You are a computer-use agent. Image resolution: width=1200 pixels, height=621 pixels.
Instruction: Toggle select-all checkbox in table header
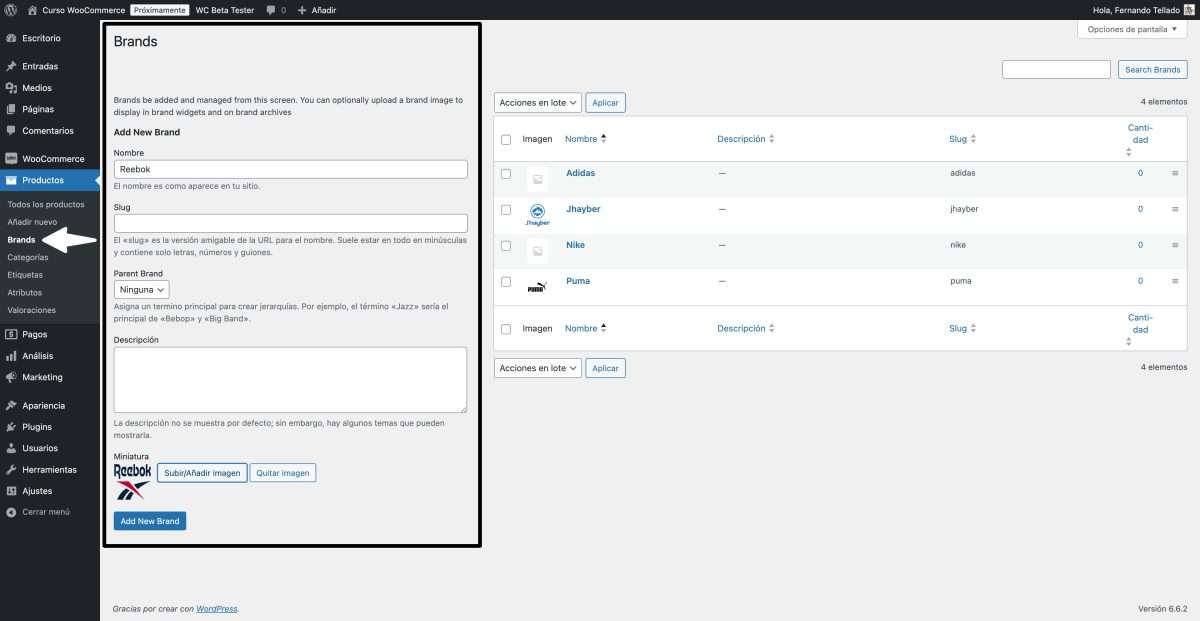[506, 140]
